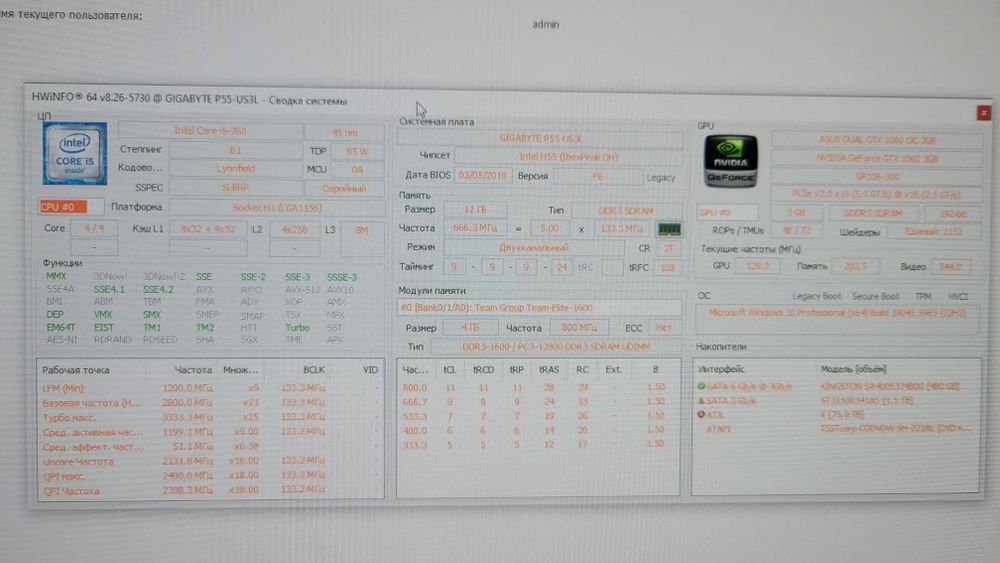Click the 333.3 timing table row

coord(538,444)
